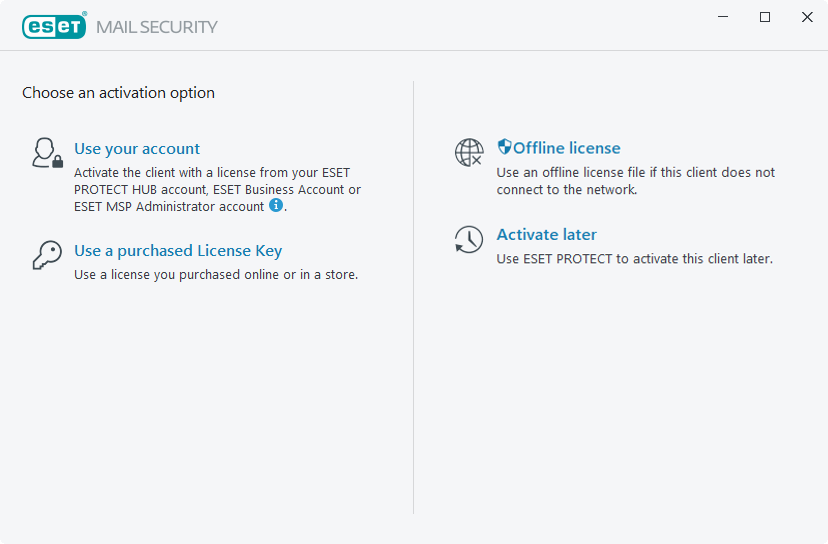Screen dimensions: 828x544
Task: Click the 'Choose an activation option' heading
Action: point(118,93)
